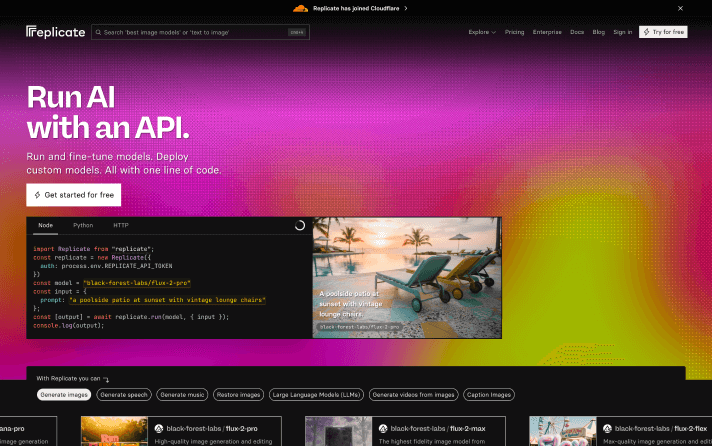Select the Restore images filter

pyautogui.click(x=238, y=395)
